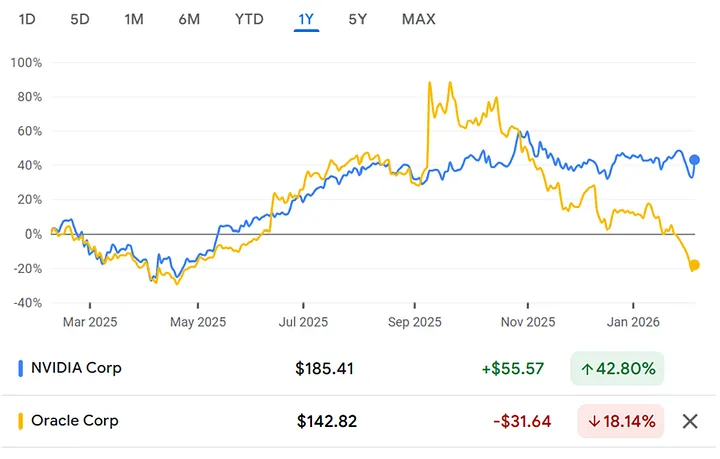Select the 1M time range tab
Image resolution: width=720 pixels, height=459 pixels.
pyautogui.click(x=133, y=19)
